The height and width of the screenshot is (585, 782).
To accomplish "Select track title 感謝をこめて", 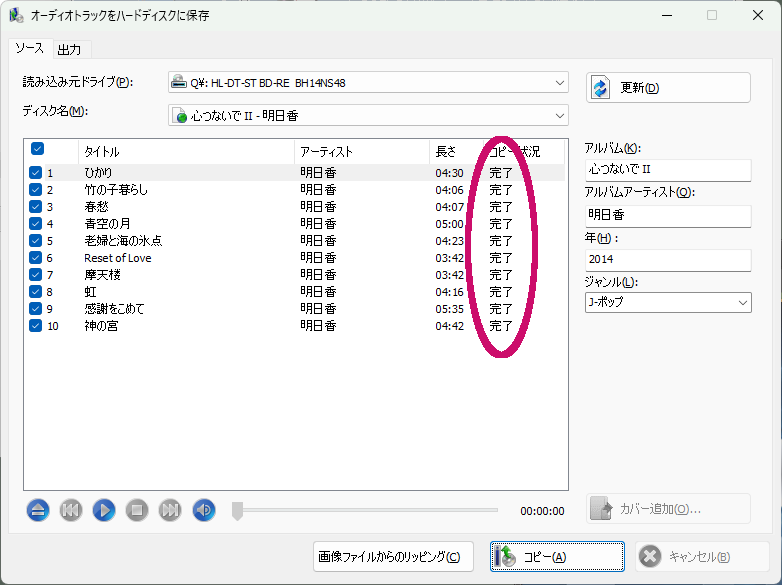I will tap(114, 309).
